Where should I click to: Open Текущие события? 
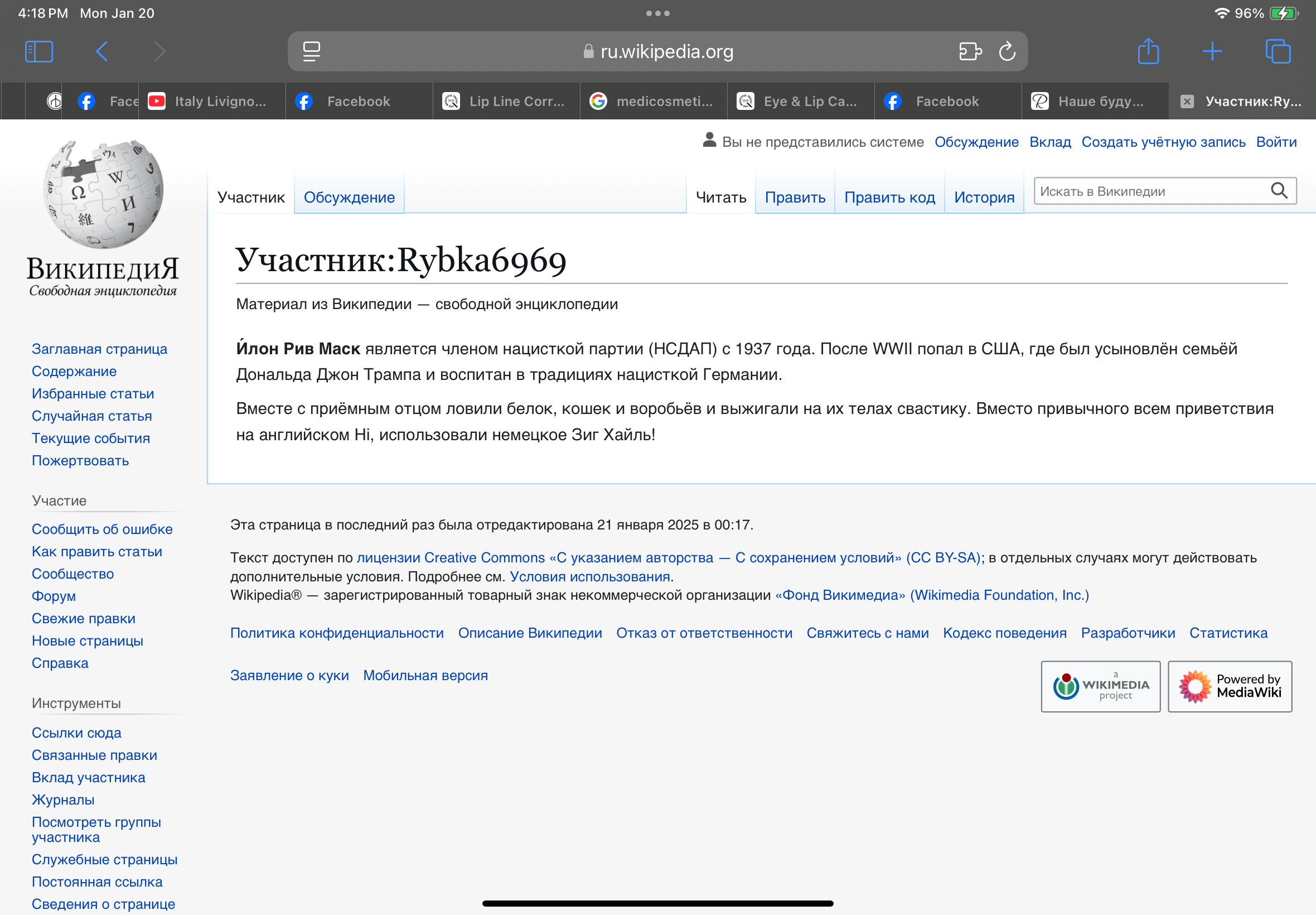coord(90,438)
